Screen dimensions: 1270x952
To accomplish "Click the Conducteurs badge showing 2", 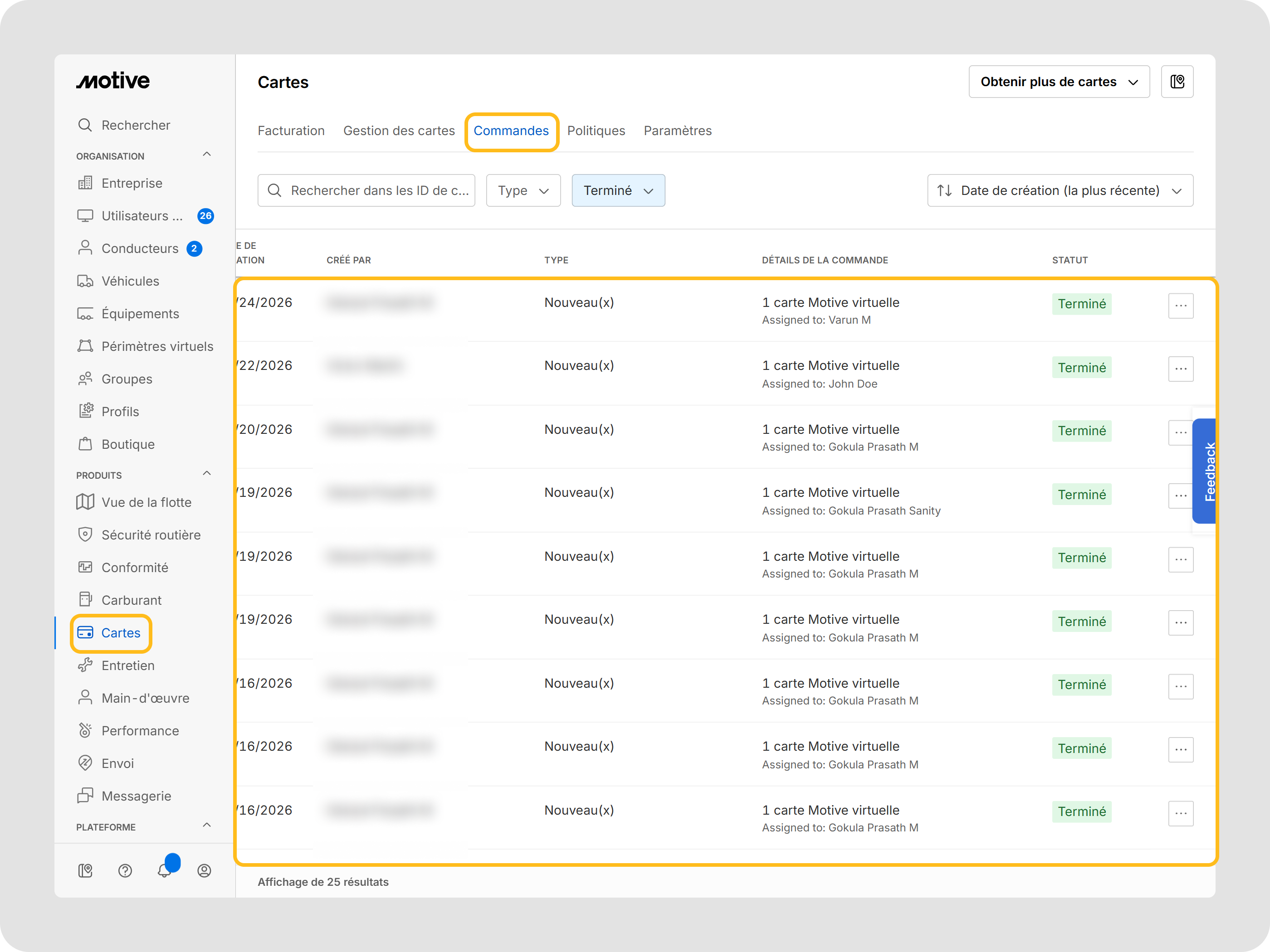I will click(x=195, y=248).
